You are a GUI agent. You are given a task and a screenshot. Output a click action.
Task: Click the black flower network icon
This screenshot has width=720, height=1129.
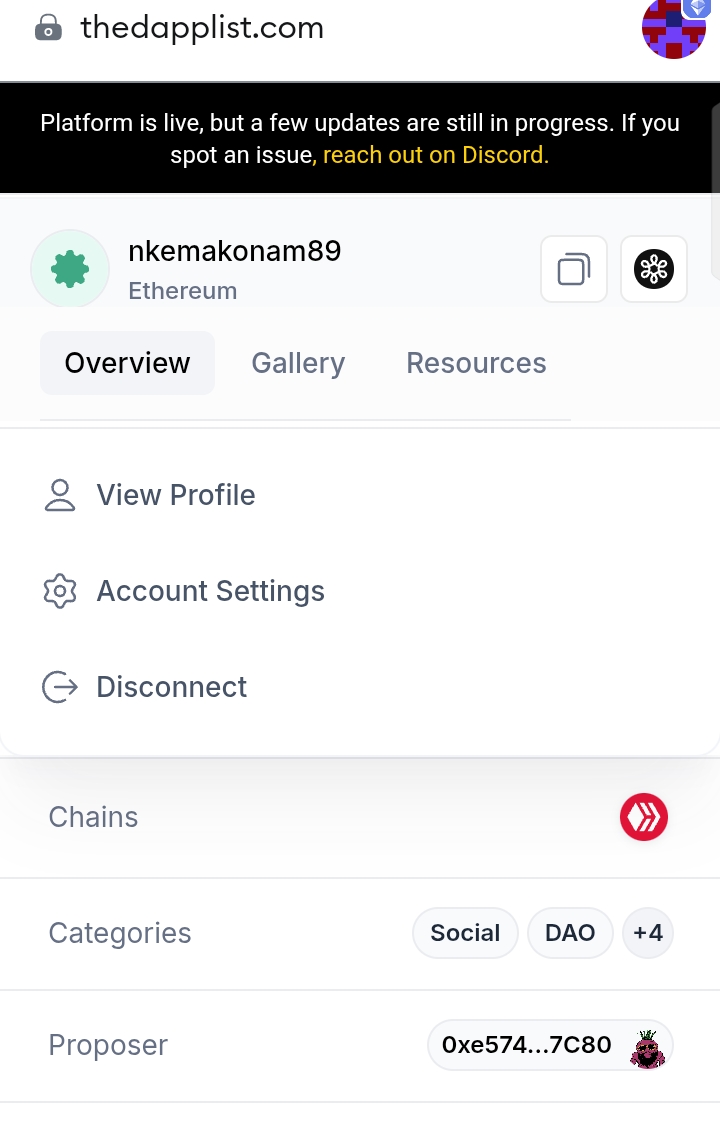click(654, 269)
